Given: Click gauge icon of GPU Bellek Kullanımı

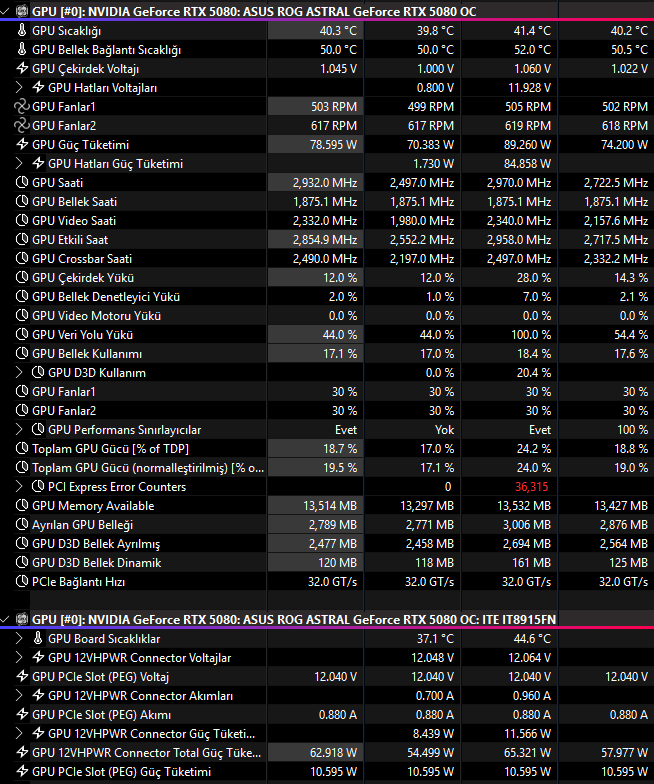Looking at the screenshot, I should click(22, 354).
